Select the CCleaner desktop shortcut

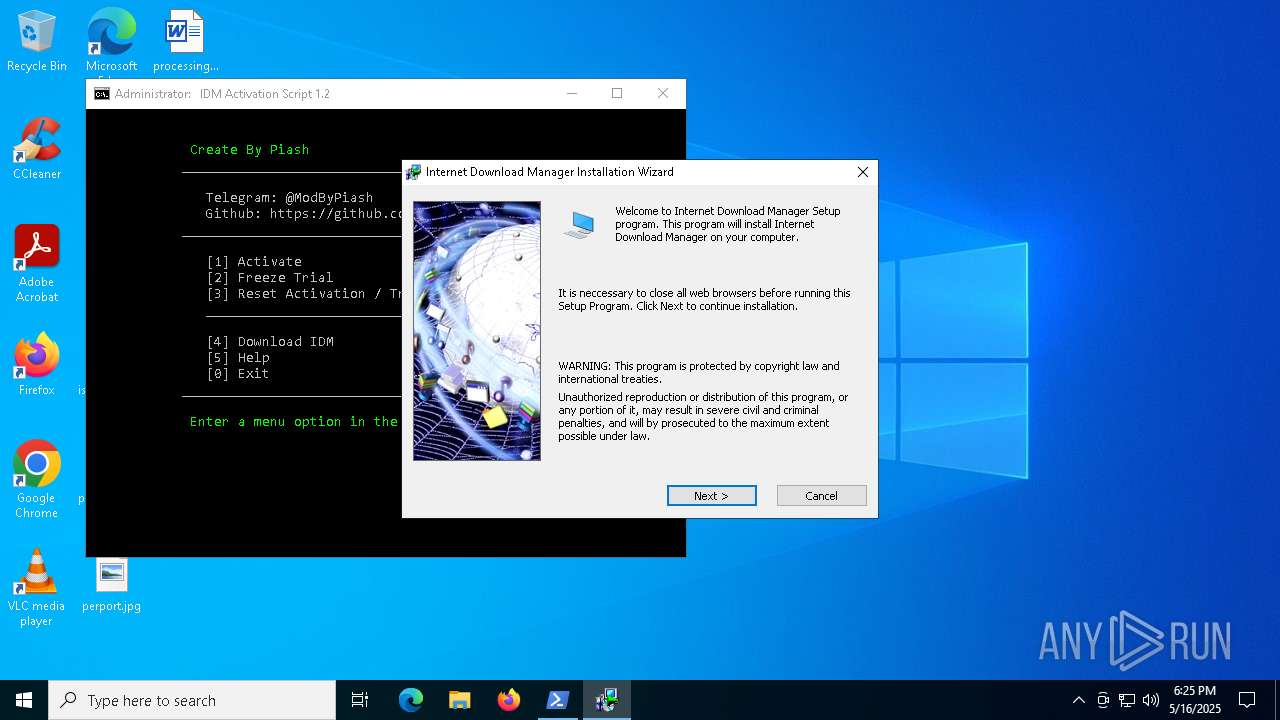[x=37, y=149]
